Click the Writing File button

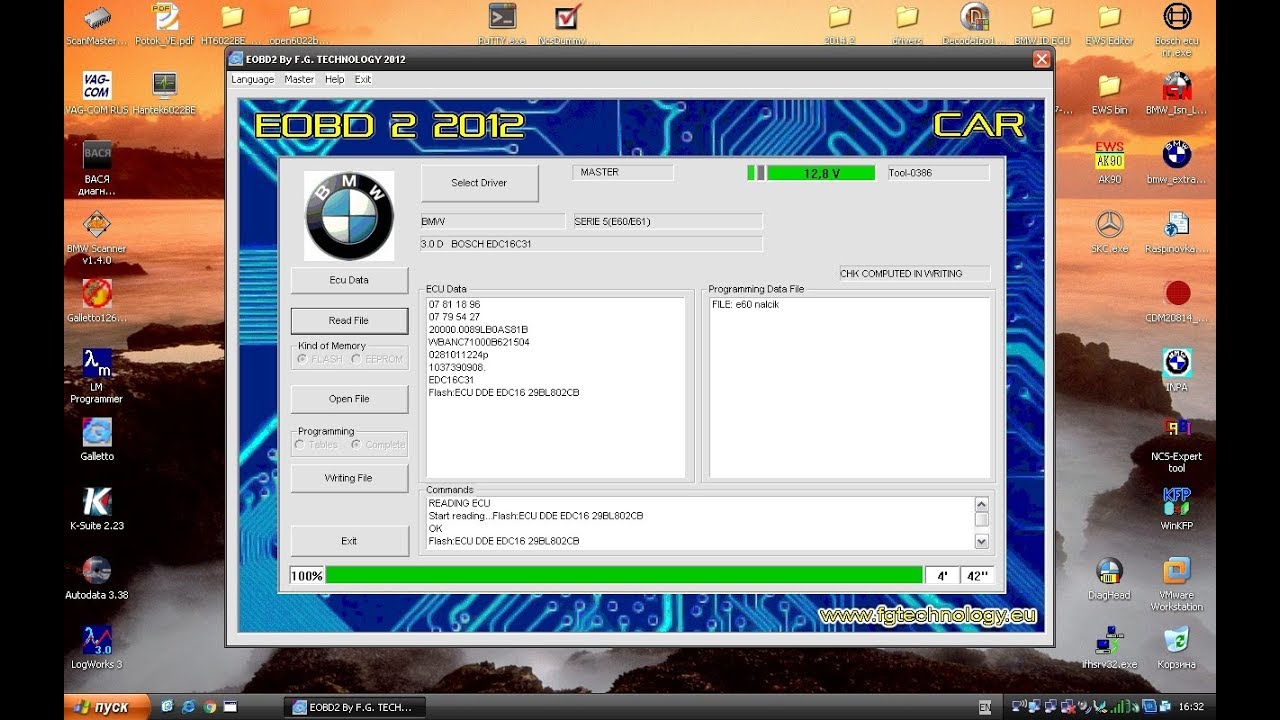coord(349,478)
